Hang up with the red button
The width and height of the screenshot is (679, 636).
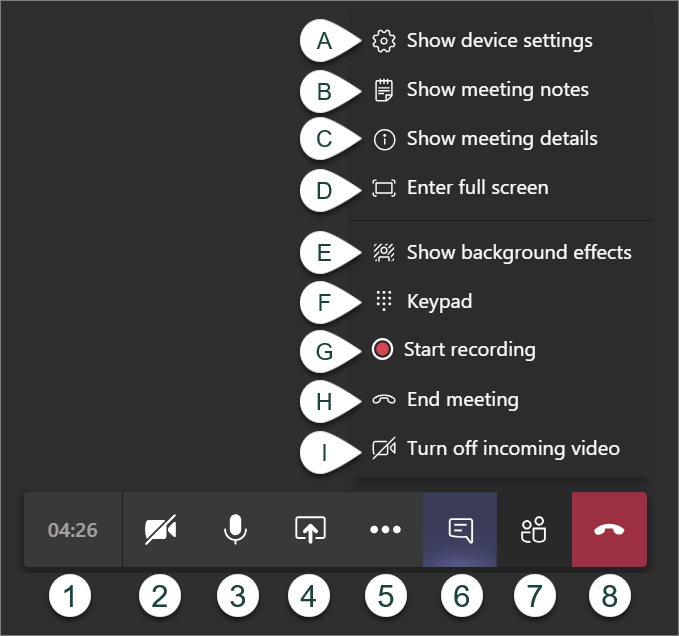tap(609, 530)
